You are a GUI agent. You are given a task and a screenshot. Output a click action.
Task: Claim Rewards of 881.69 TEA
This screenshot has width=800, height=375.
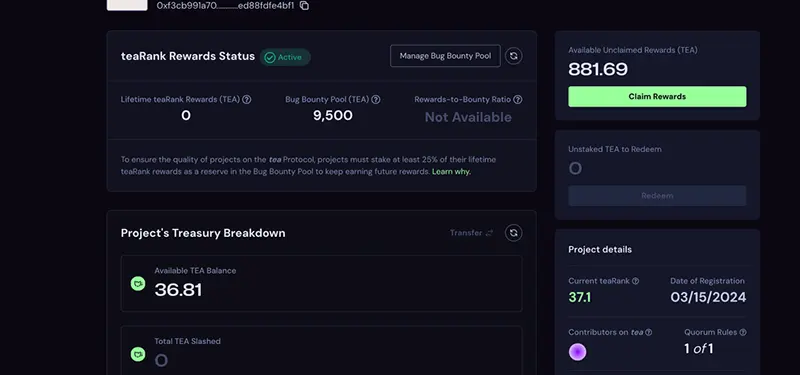(657, 96)
